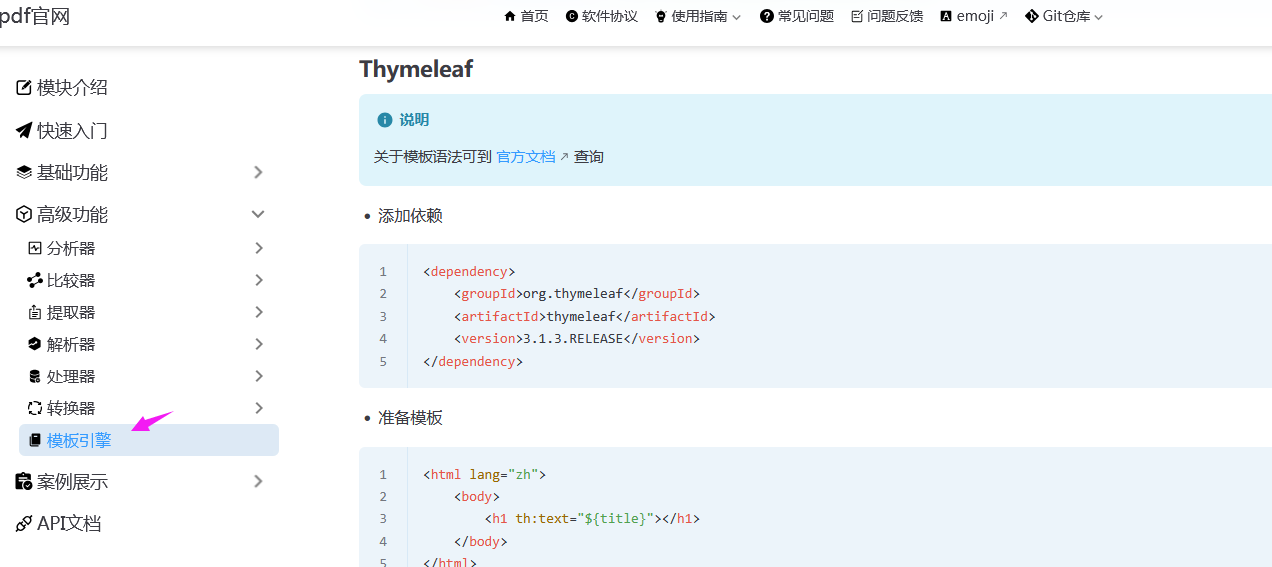Screen dimensions: 1272x567
Task: Click the info icon beside 说明
Action: pos(385,120)
